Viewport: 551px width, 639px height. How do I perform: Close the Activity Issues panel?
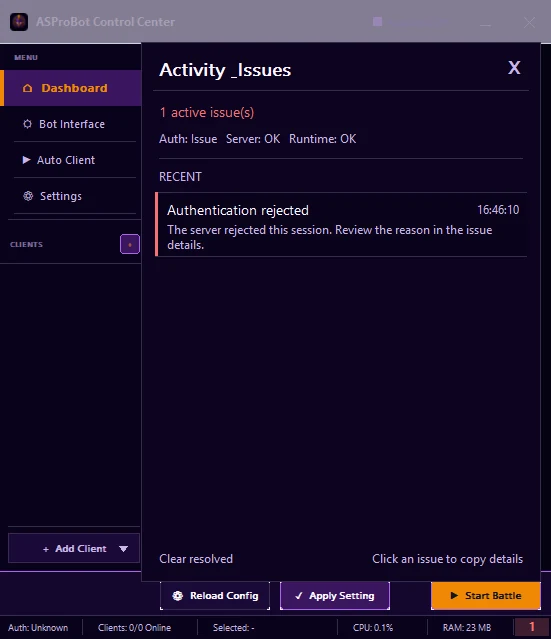[x=514, y=68]
